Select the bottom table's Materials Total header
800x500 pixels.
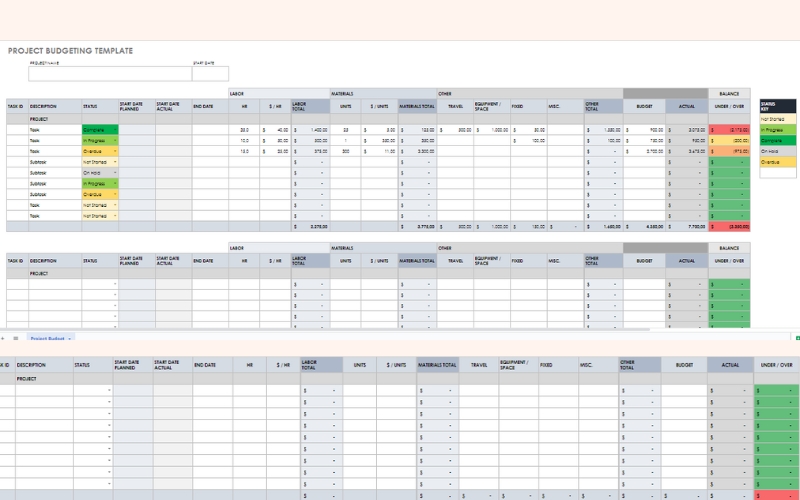pos(437,365)
